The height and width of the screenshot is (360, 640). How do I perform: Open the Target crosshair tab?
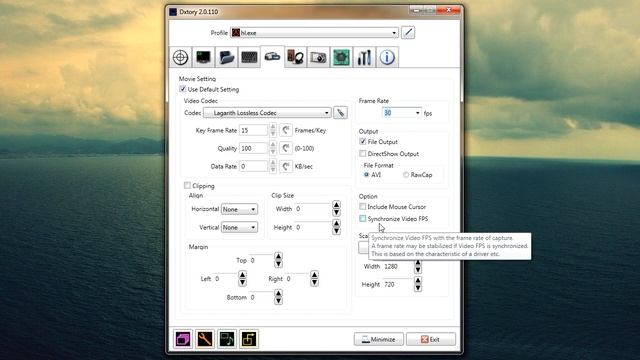180,57
